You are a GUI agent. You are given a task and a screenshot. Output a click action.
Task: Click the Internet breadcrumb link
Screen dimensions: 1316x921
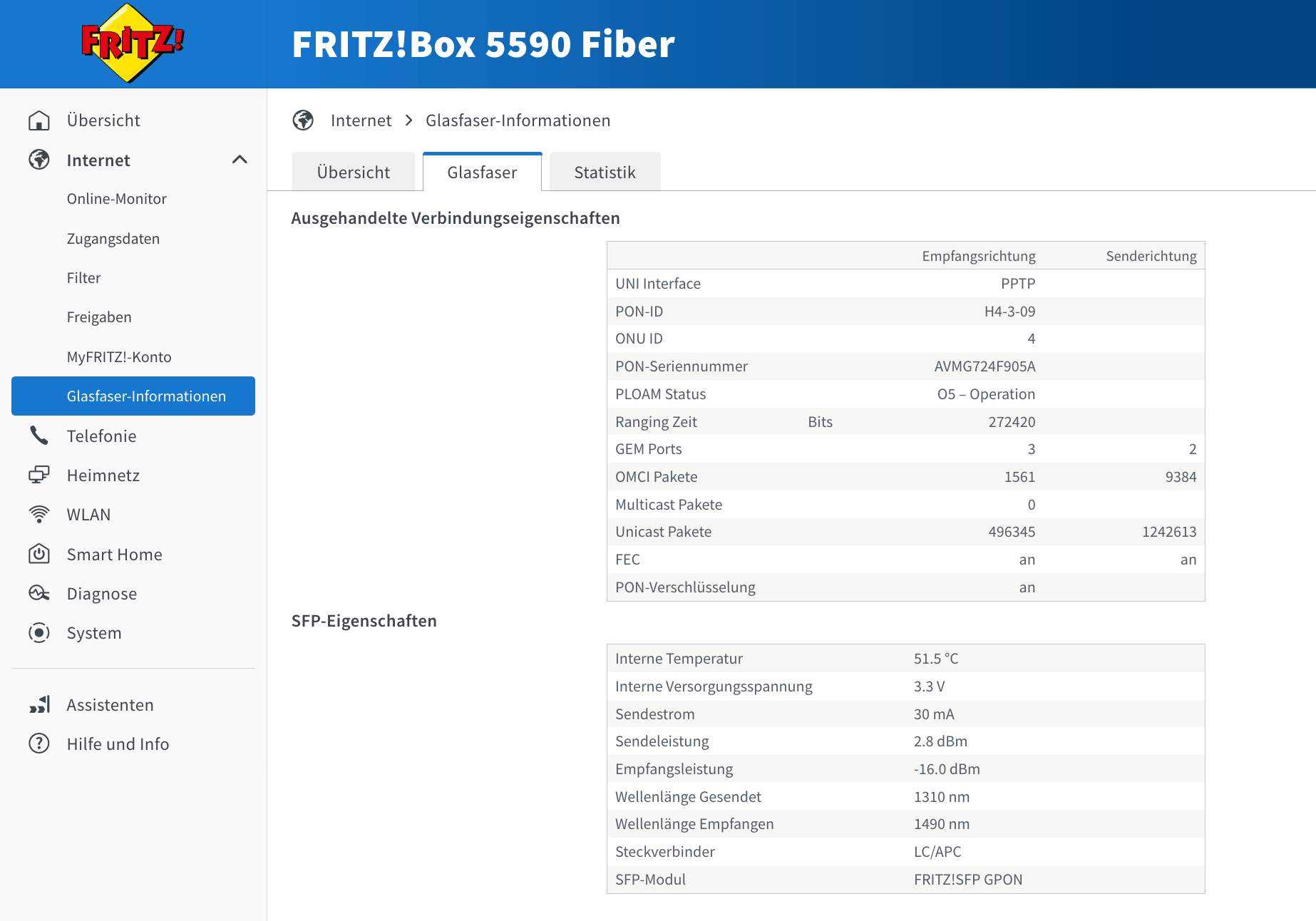(361, 120)
